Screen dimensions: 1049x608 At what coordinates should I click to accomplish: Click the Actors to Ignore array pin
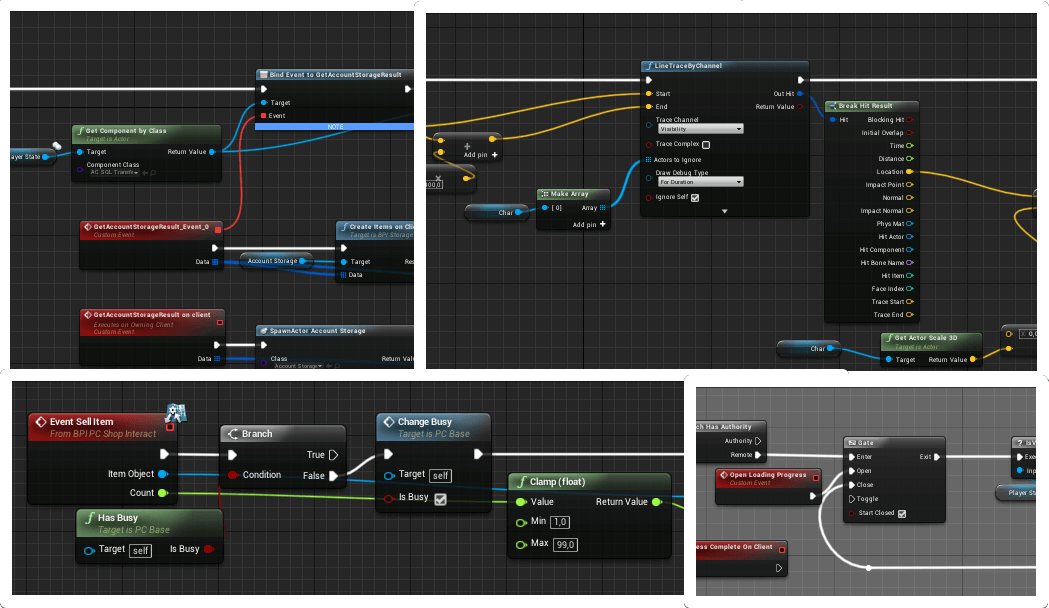click(x=648, y=160)
